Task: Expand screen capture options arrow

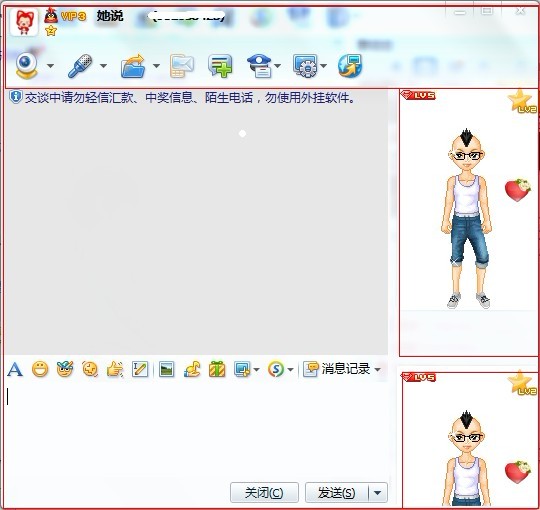Action: tap(256, 370)
